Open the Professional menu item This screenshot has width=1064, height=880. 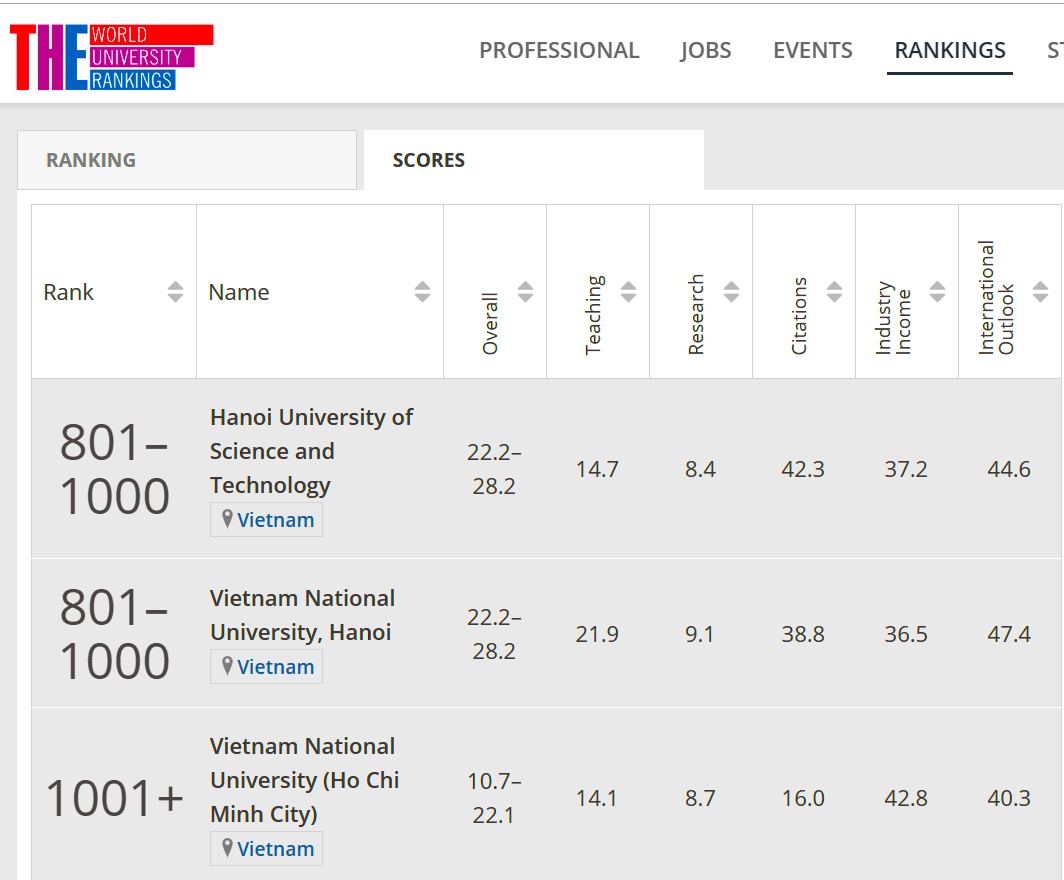pyautogui.click(x=559, y=51)
